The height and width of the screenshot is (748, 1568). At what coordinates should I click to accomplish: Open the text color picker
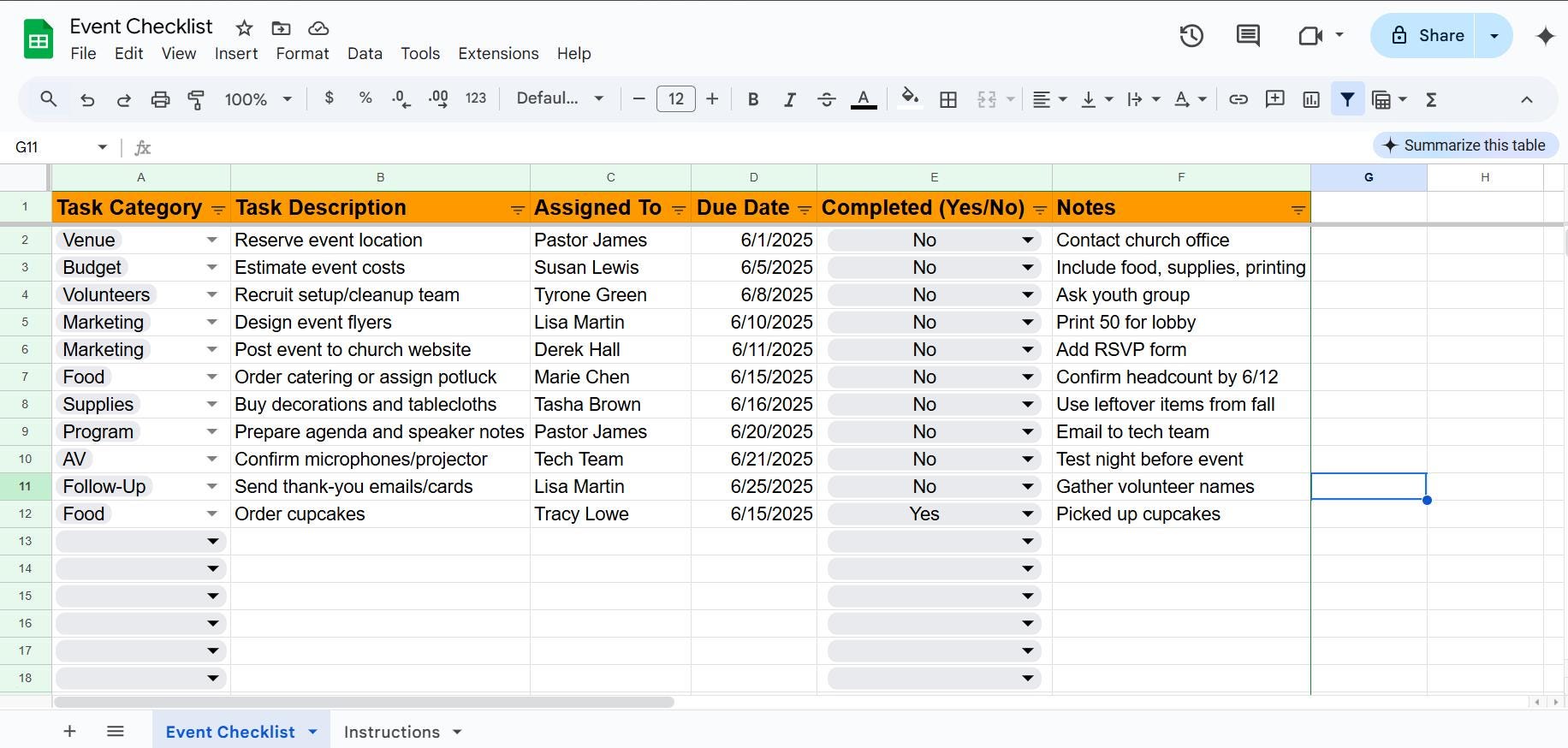pyautogui.click(x=864, y=99)
